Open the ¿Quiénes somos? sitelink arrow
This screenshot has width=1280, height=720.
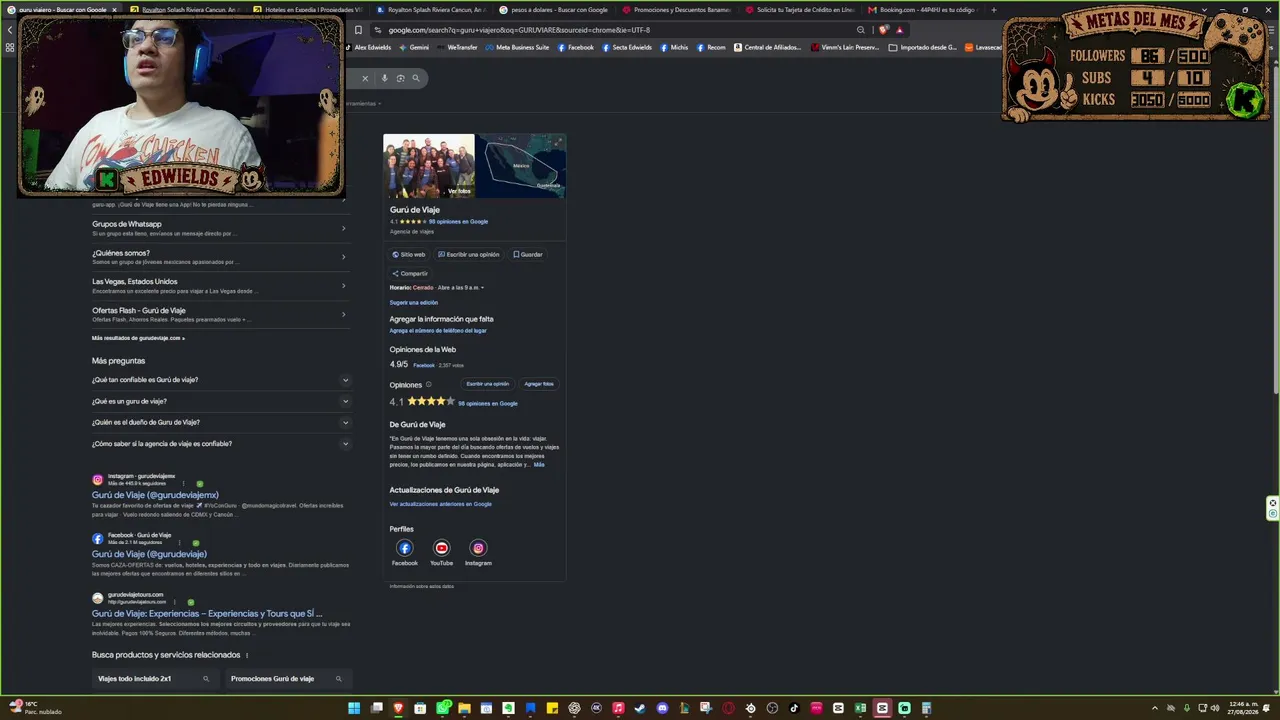343,257
